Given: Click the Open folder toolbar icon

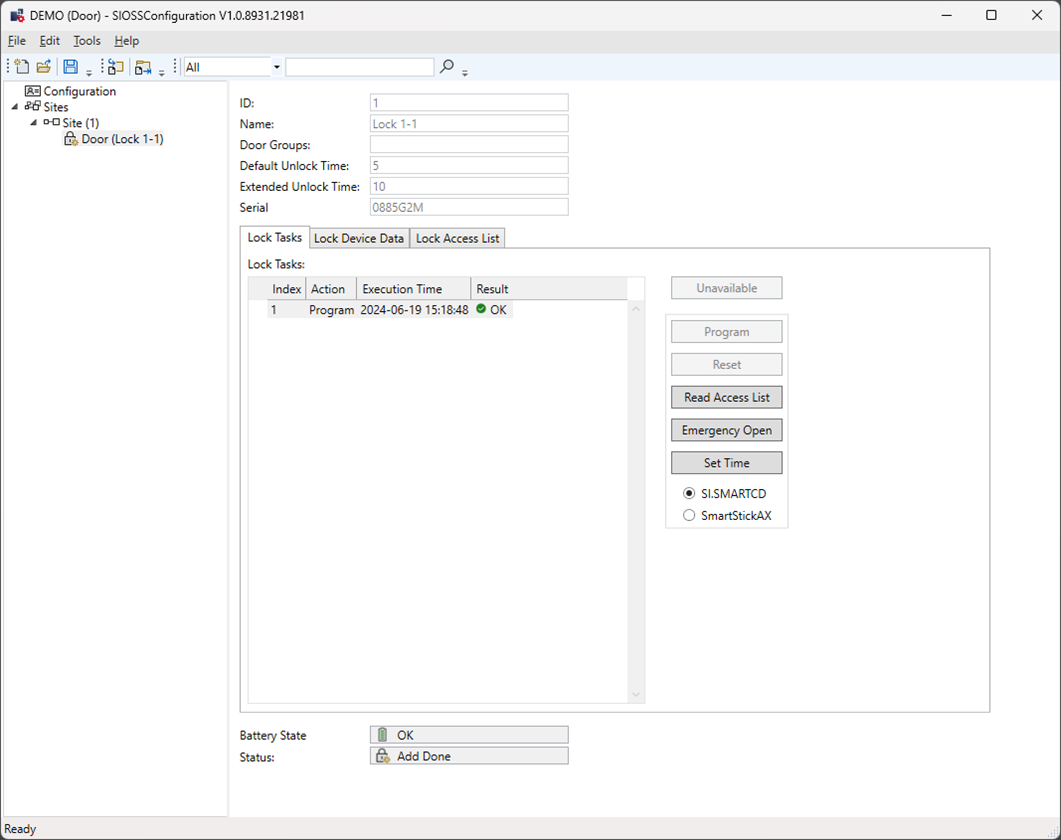Looking at the screenshot, I should coord(44,67).
